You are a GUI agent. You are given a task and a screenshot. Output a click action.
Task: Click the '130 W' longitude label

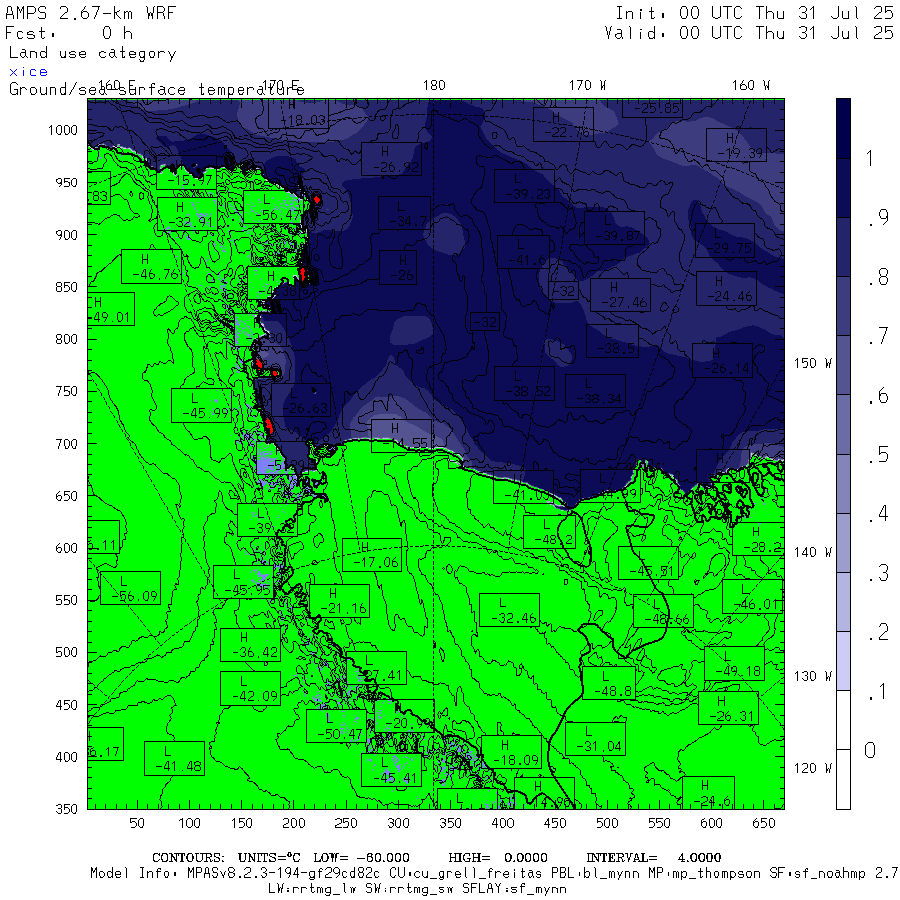tap(812, 676)
